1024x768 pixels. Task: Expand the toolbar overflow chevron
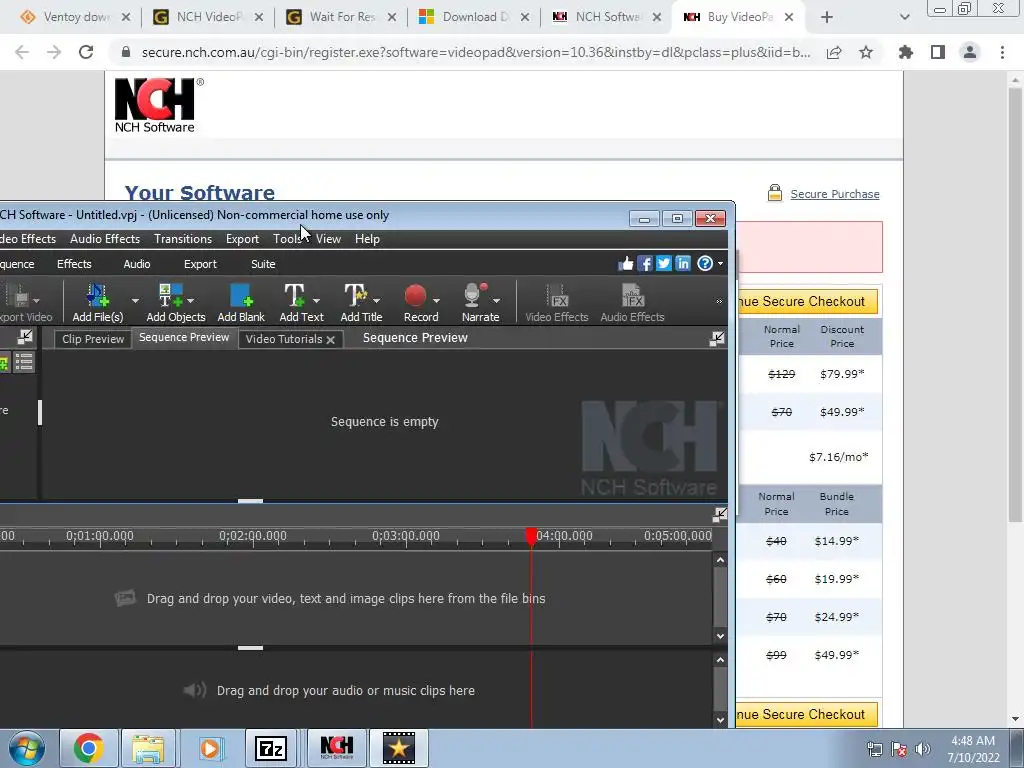click(x=719, y=301)
